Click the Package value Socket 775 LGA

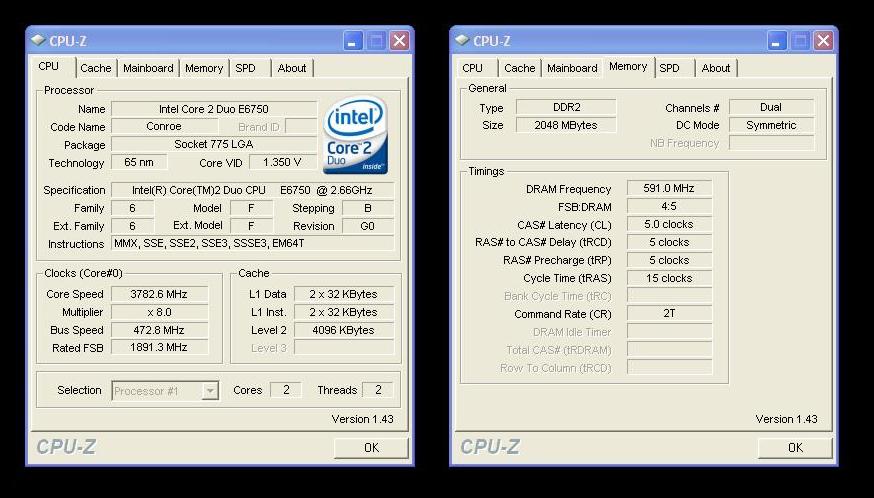point(214,144)
